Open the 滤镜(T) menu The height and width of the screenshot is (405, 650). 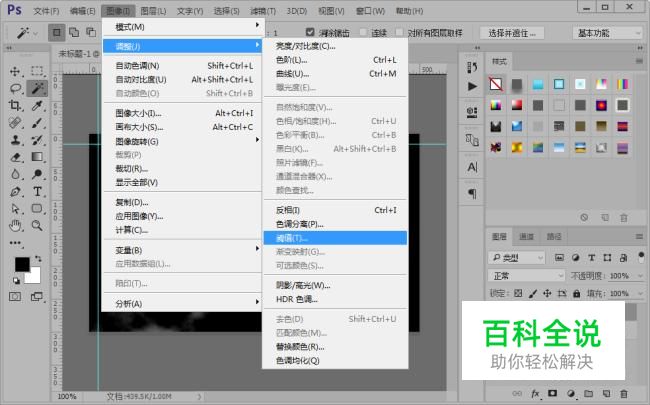pyautogui.click(x=263, y=11)
